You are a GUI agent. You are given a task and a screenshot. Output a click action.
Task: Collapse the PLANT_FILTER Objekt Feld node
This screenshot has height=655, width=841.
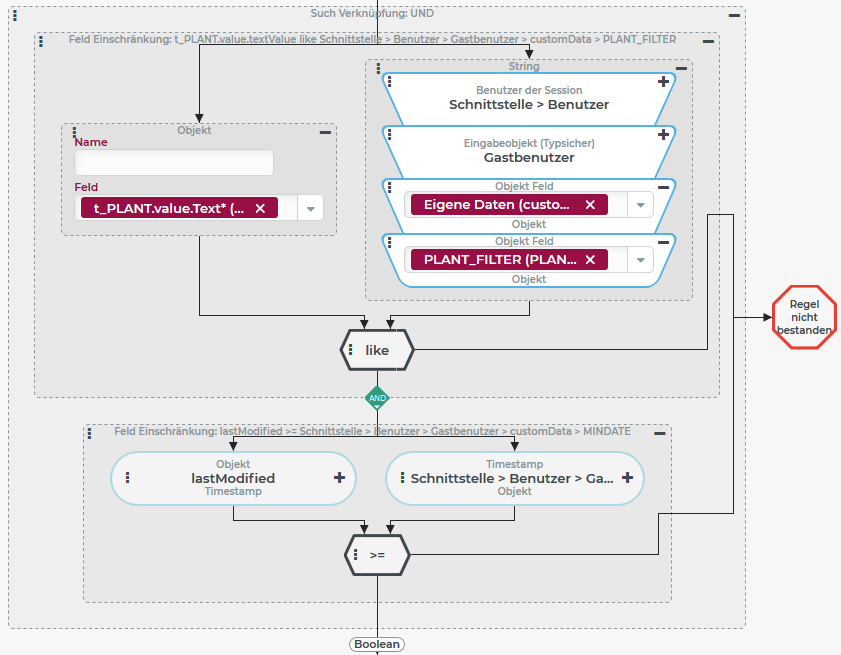(x=663, y=242)
